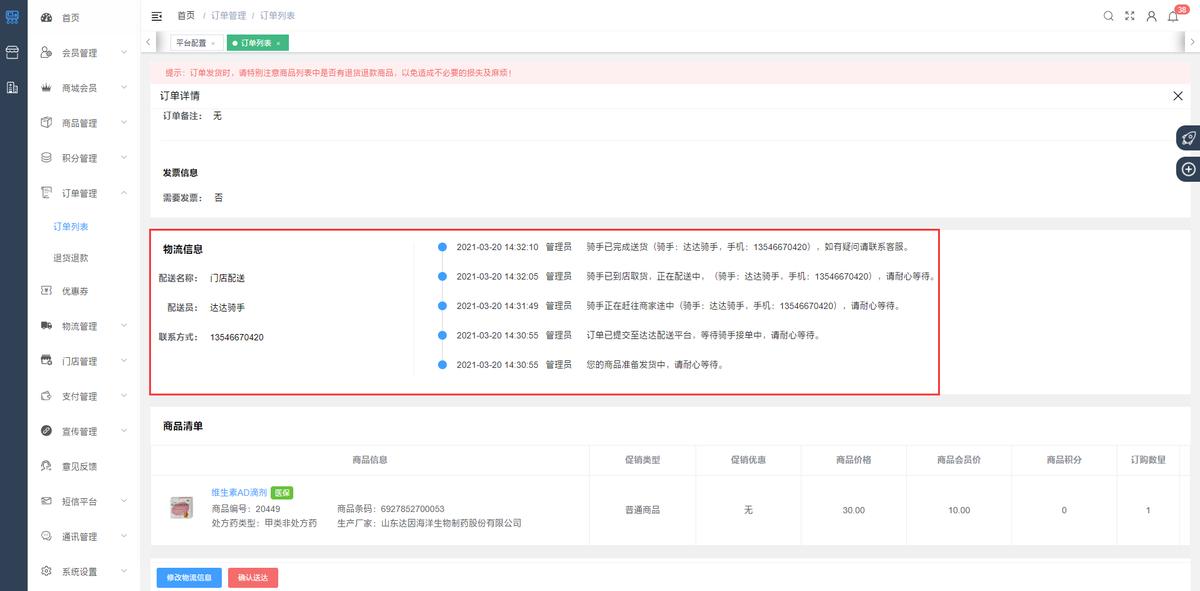Select the mall cart icon in dark rail
1200x591 pixels.
13,18
